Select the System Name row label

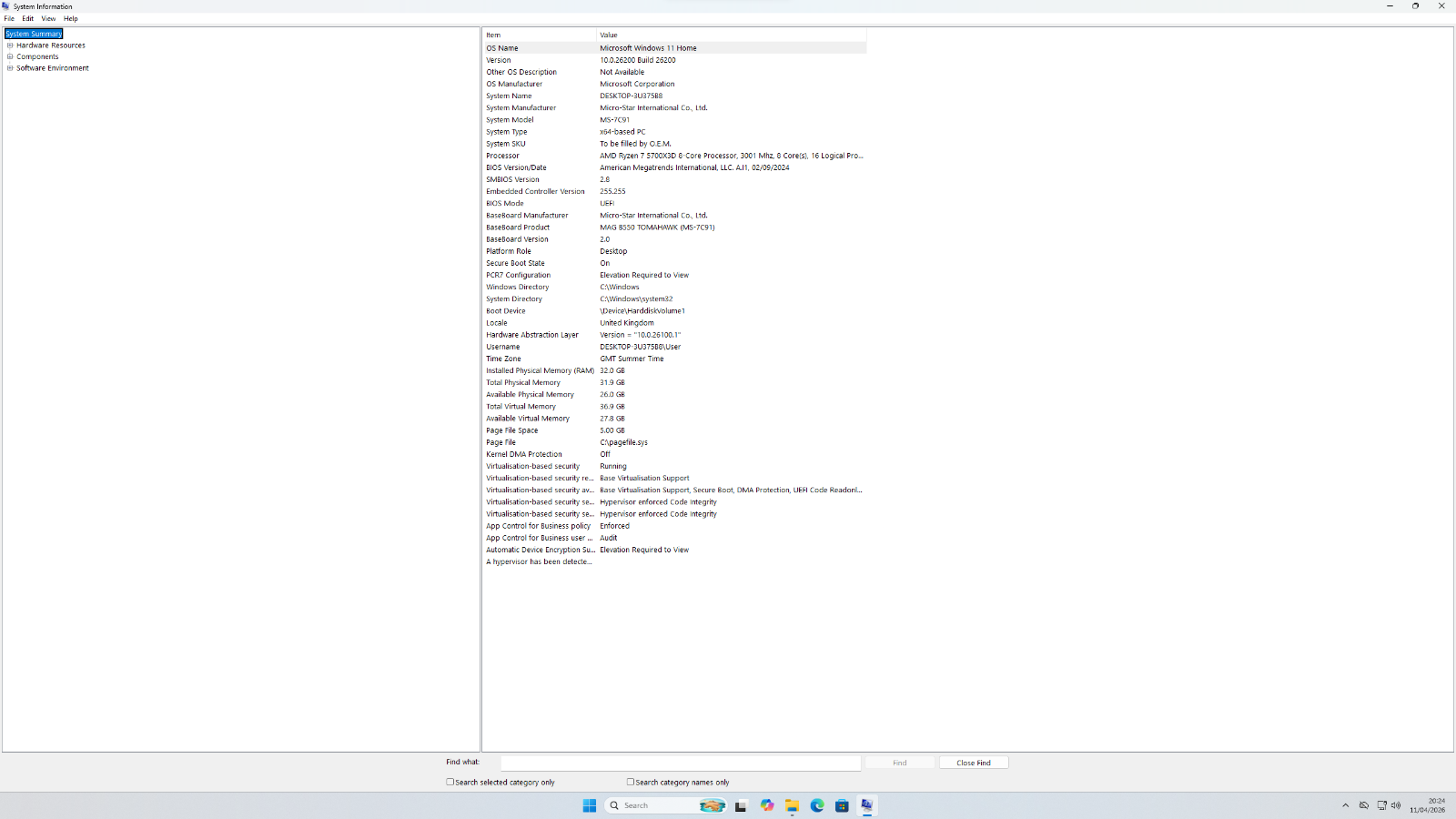click(509, 96)
